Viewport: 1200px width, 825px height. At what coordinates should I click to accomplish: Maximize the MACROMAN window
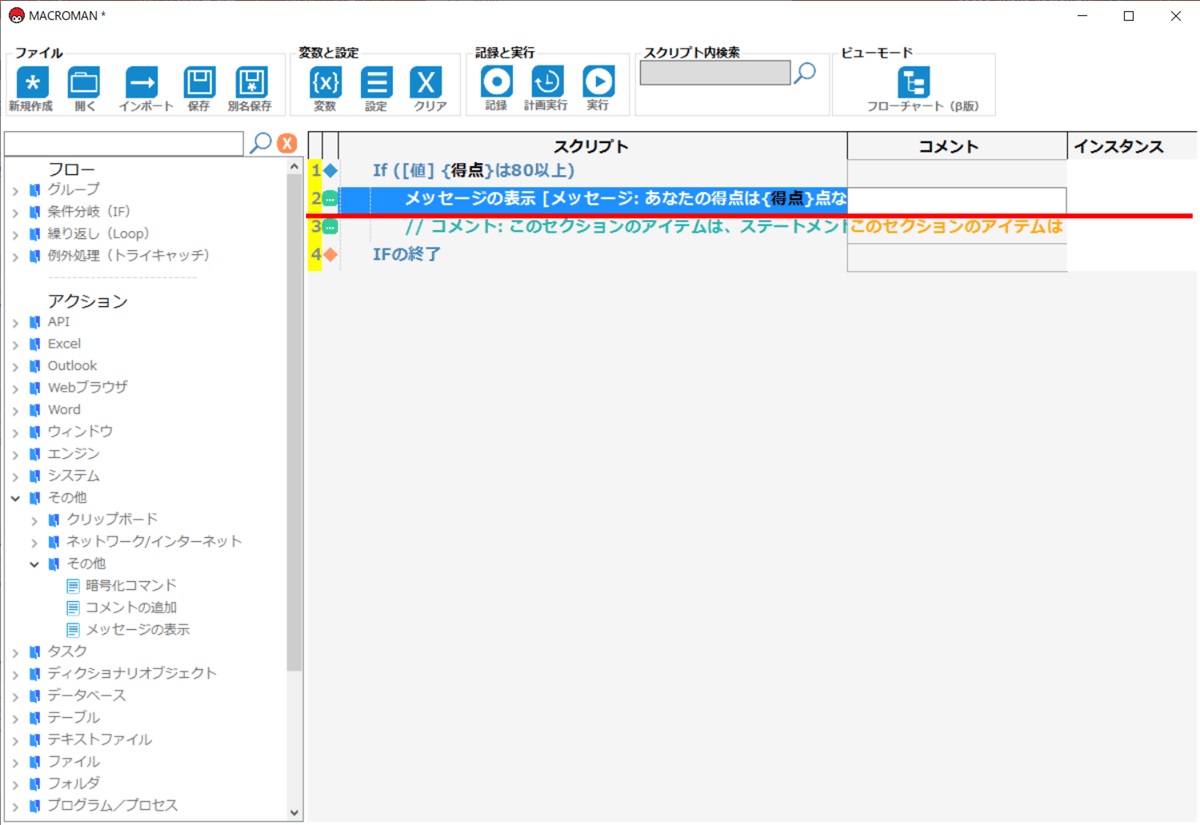(1128, 15)
